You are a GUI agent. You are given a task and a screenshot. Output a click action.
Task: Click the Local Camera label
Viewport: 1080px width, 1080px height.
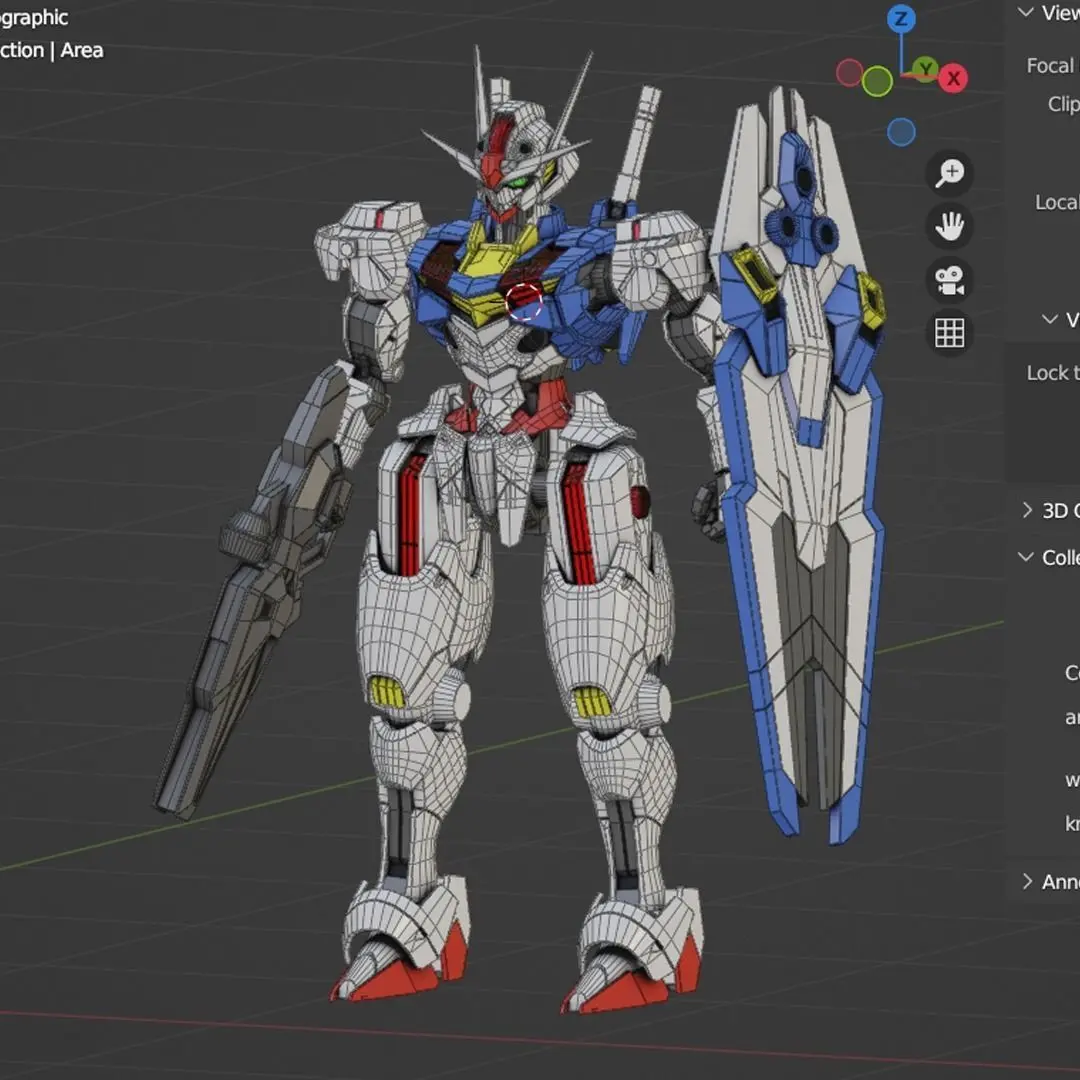click(1057, 202)
